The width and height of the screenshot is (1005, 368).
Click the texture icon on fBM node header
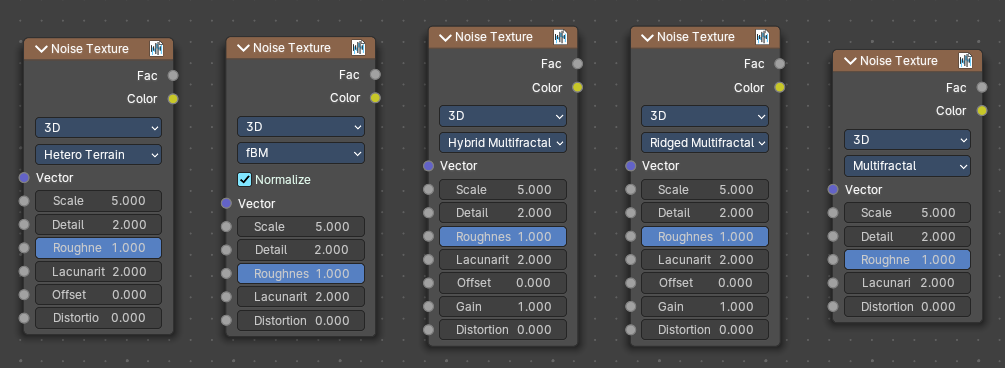(359, 47)
